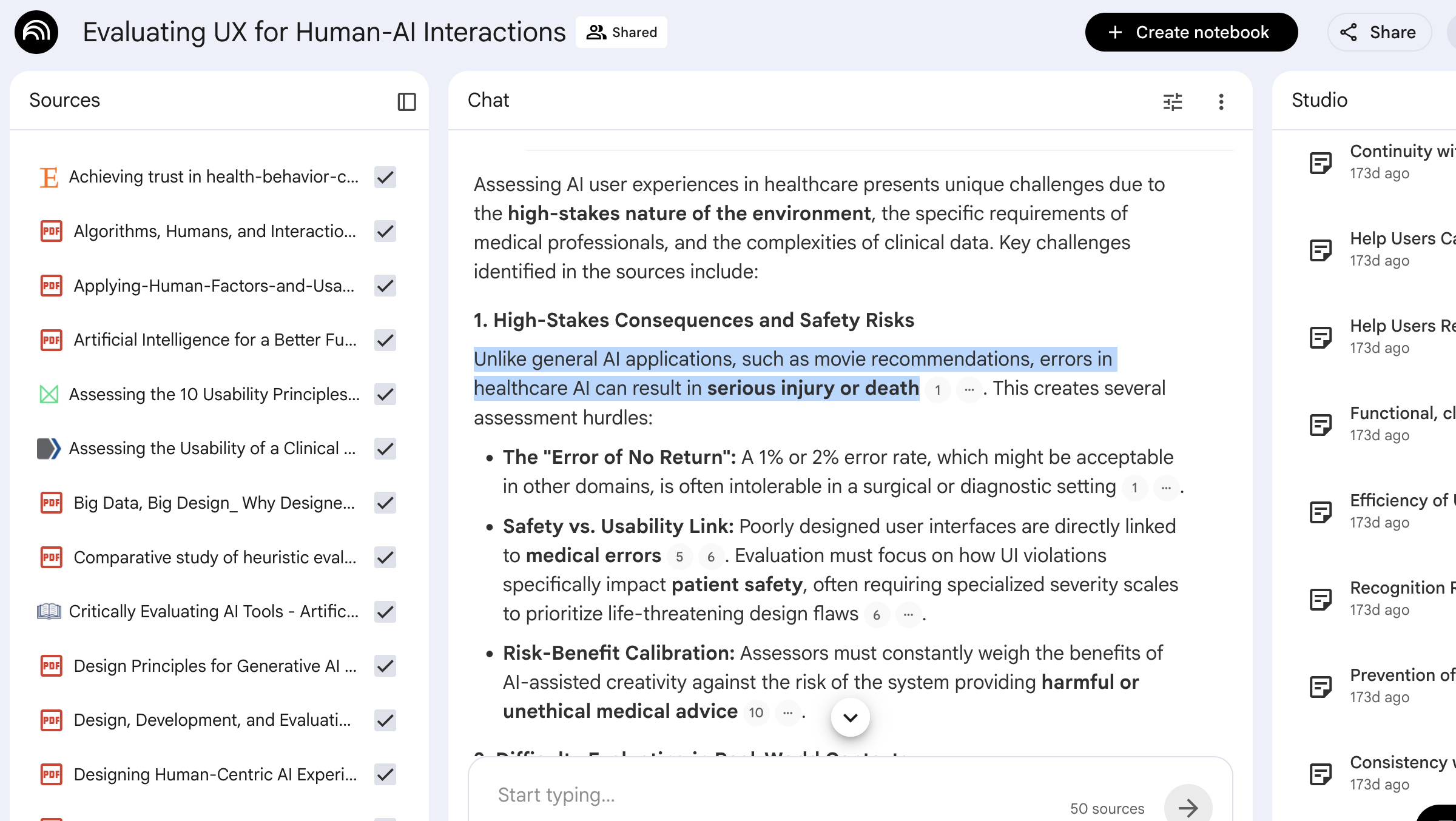Screen dimensions: 1456x821
Task: Open citation 1 after serious injury or death
Action: click(x=938, y=390)
